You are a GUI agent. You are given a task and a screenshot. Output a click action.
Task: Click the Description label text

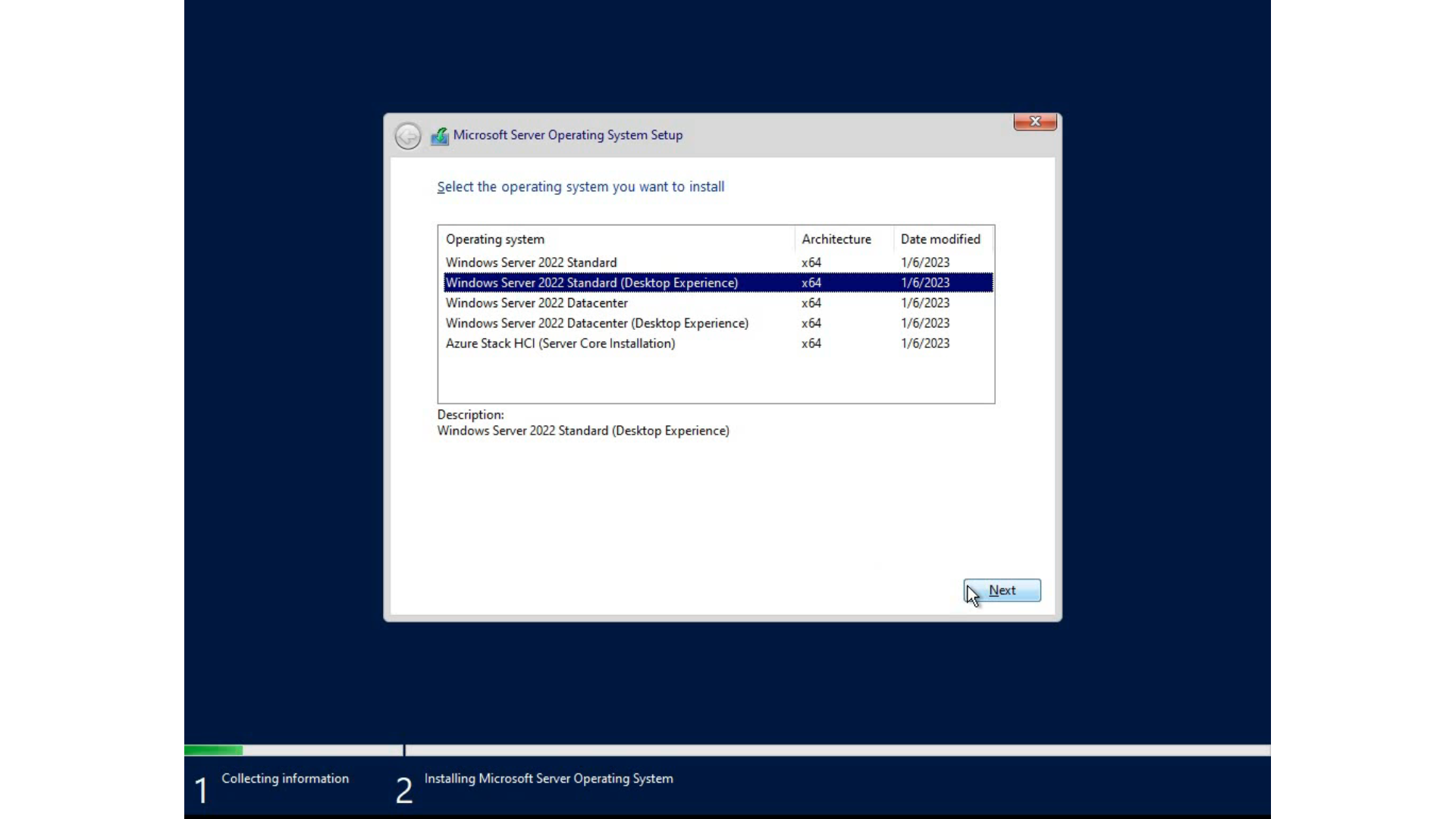tap(470, 415)
